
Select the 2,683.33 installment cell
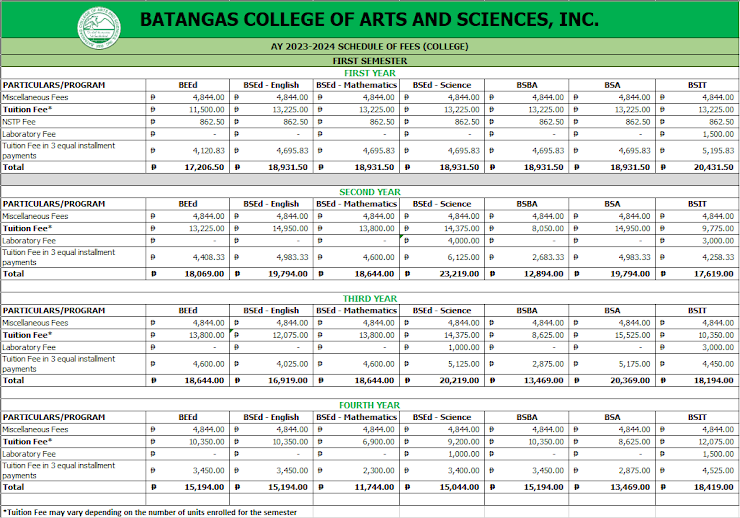[x=527, y=258]
